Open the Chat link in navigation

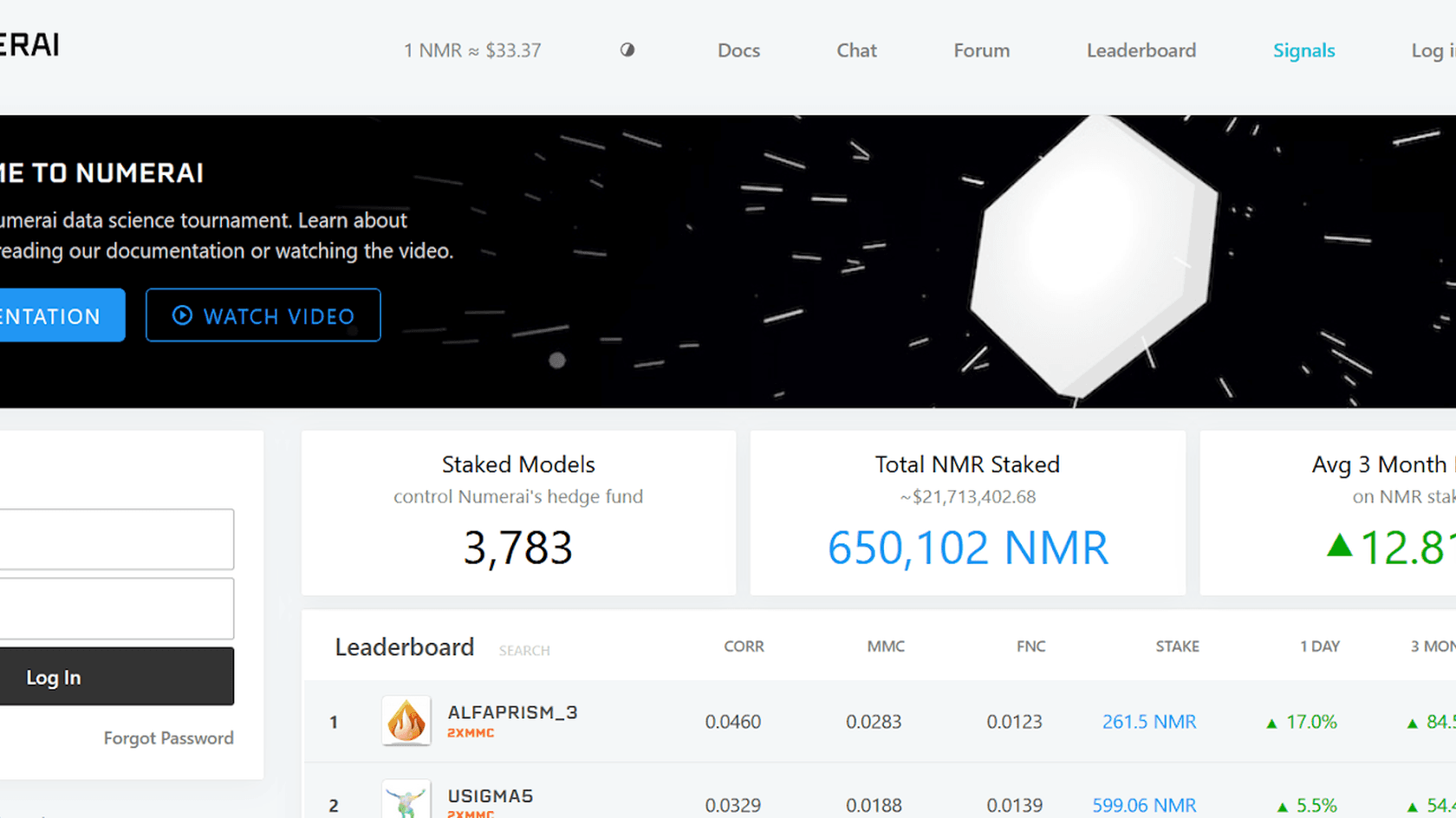pyautogui.click(x=856, y=50)
